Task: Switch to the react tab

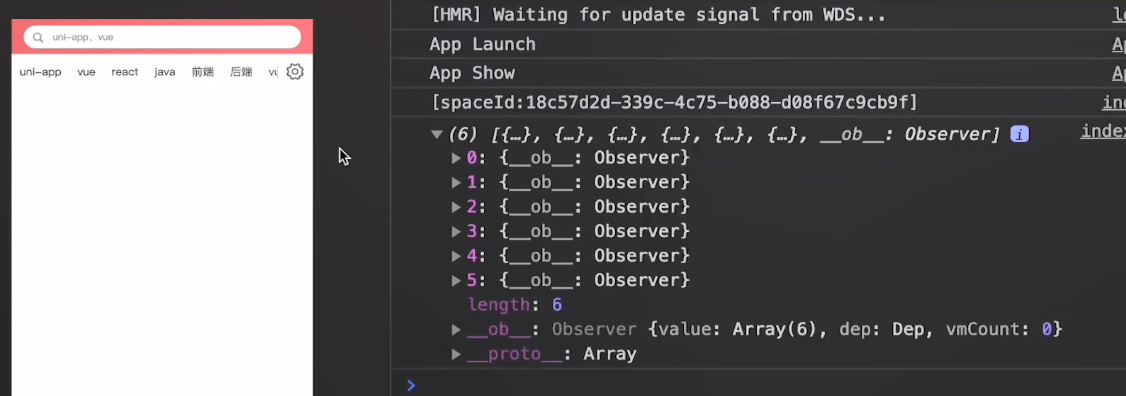Action: pos(125,72)
